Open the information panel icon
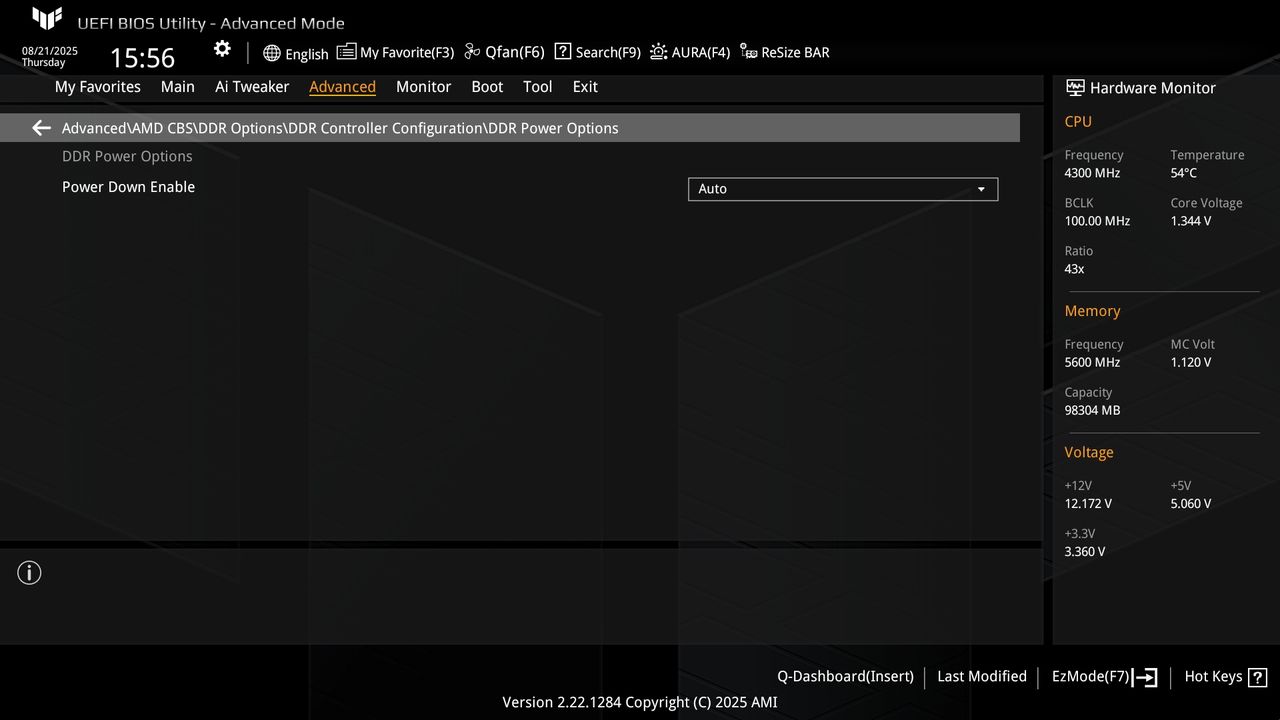This screenshot has width=1280, height=720. coord(29,572)
